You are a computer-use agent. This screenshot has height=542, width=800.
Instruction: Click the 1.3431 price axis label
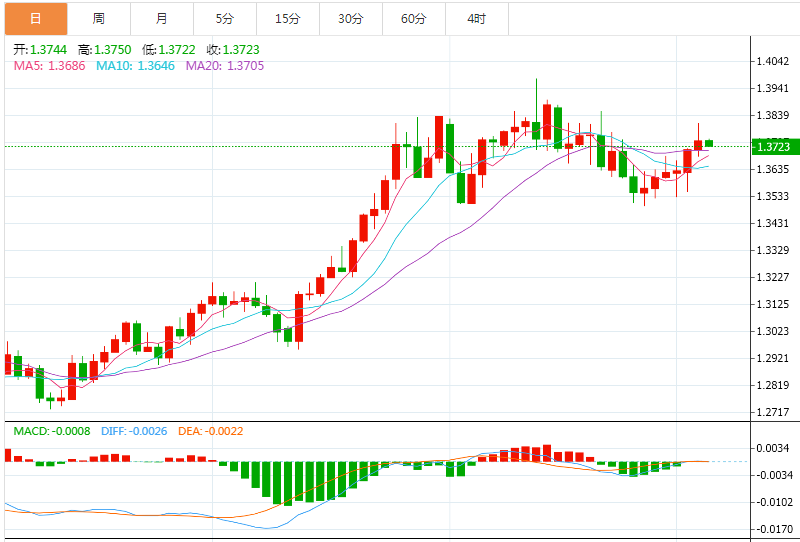pos(773,224)
